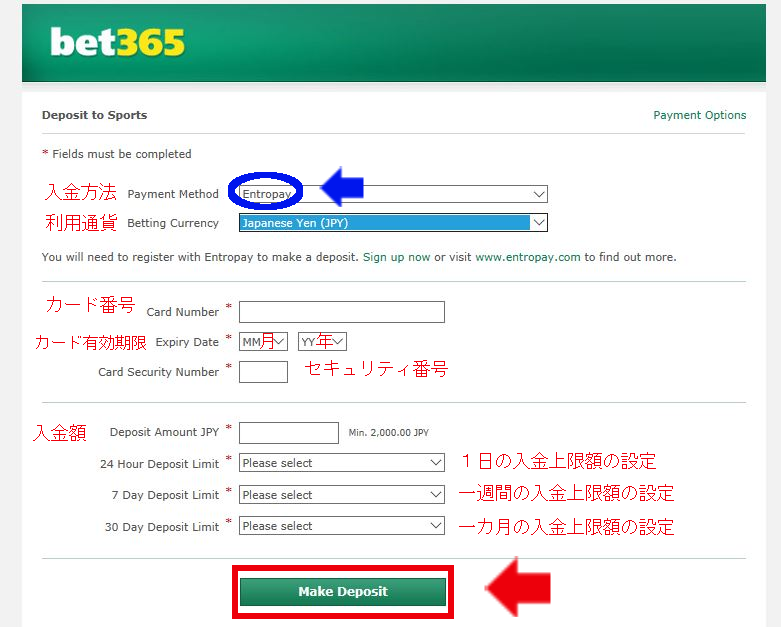Viewport: 781px width, 627px height.
Task: Click the 'Fields must be completed' note
Action: coord(122,154)
